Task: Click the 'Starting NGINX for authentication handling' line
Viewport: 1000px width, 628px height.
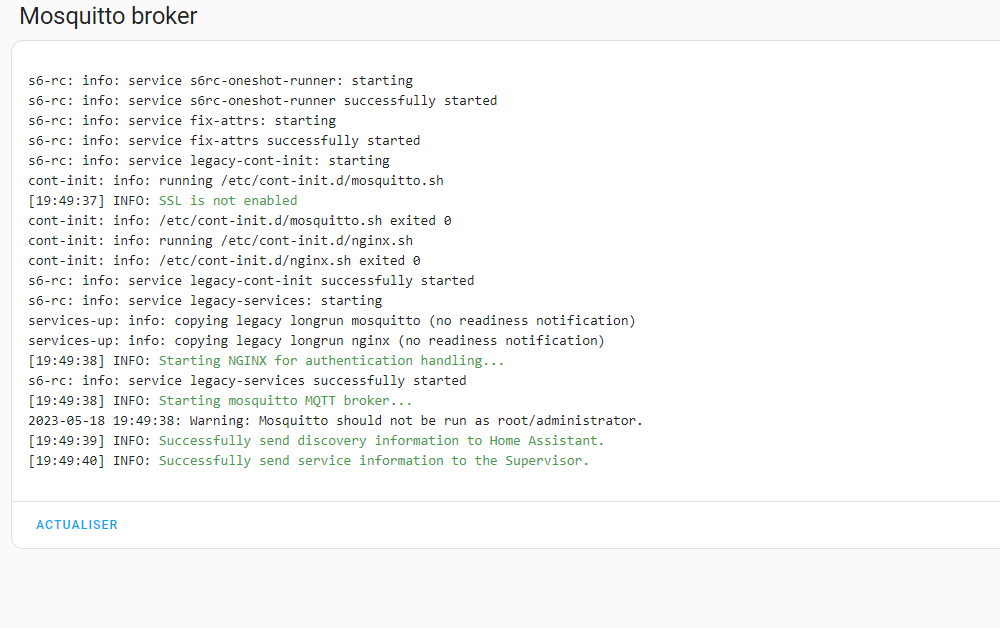Action: point(332,361)
